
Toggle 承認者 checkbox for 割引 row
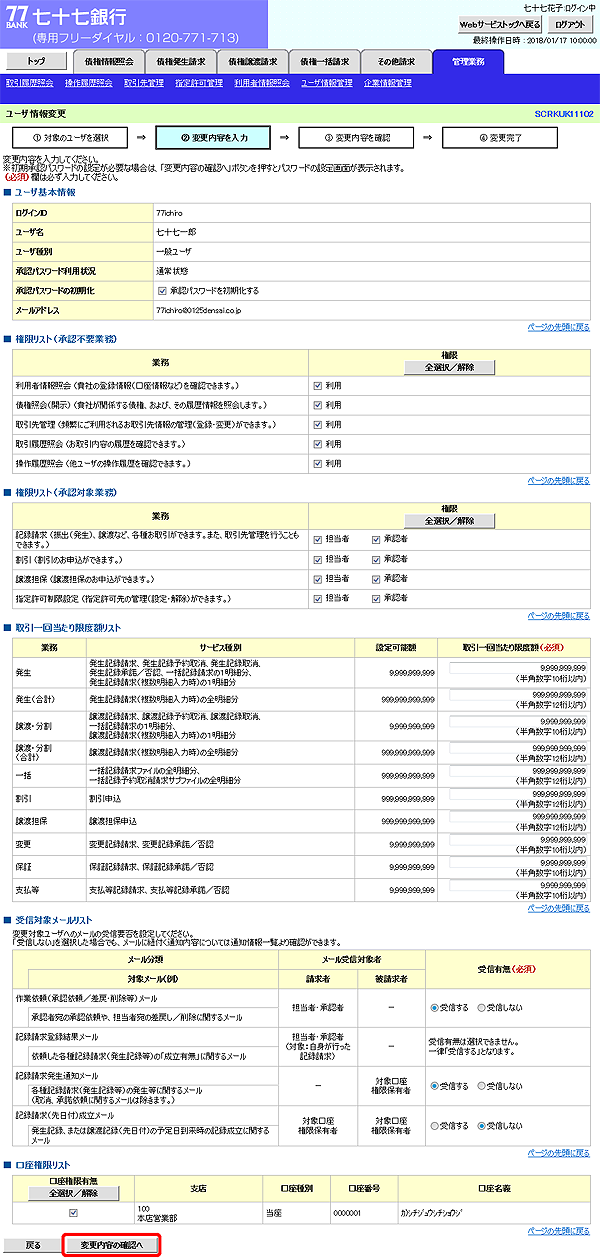[377, 560]
